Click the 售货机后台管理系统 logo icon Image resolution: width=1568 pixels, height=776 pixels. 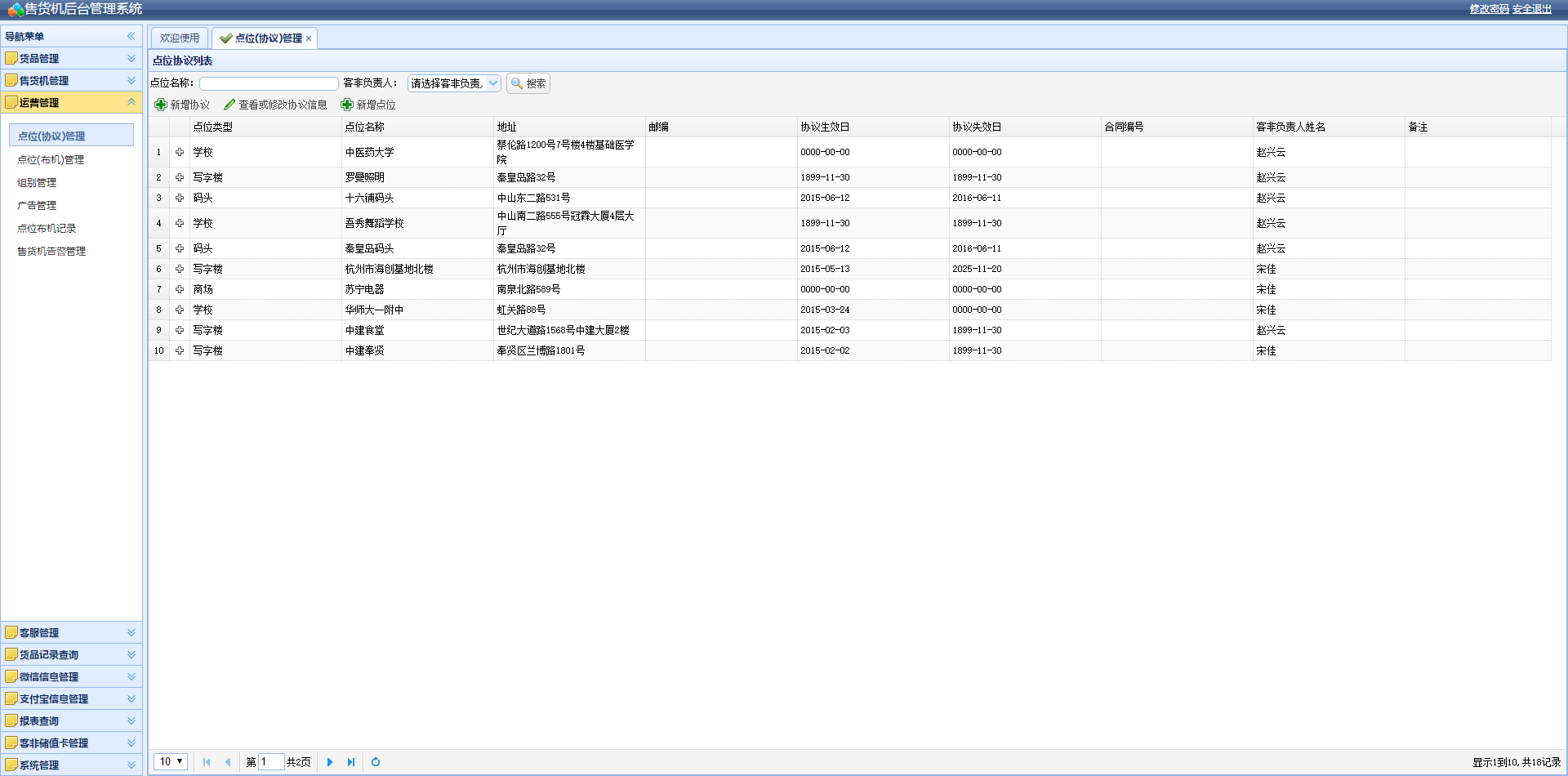(x=16, y=10)
